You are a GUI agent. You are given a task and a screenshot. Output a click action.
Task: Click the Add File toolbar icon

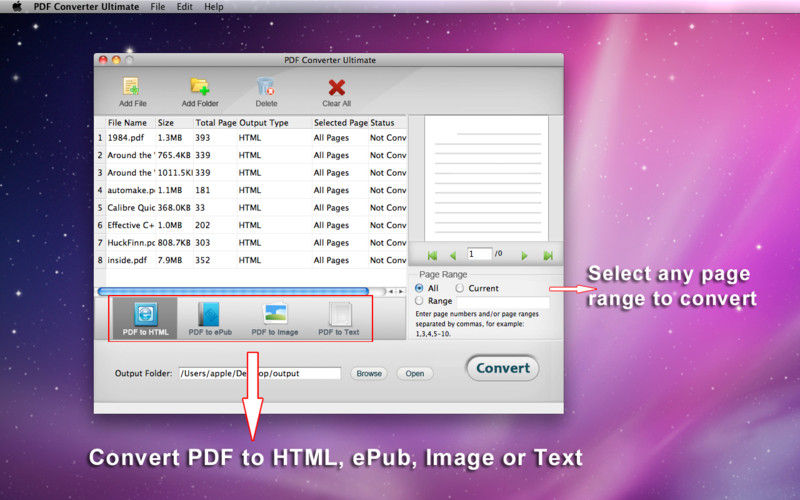pyautogui.click(x=132, y=87)
